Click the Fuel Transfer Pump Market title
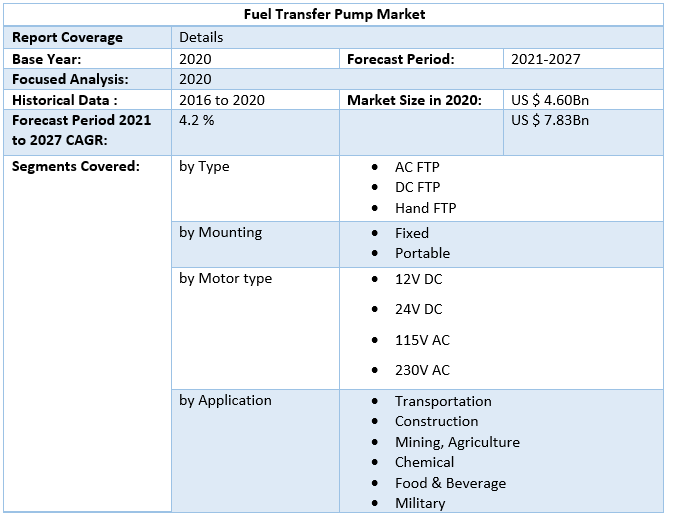This screenshot has width=676, height=521. click(334, 14)
